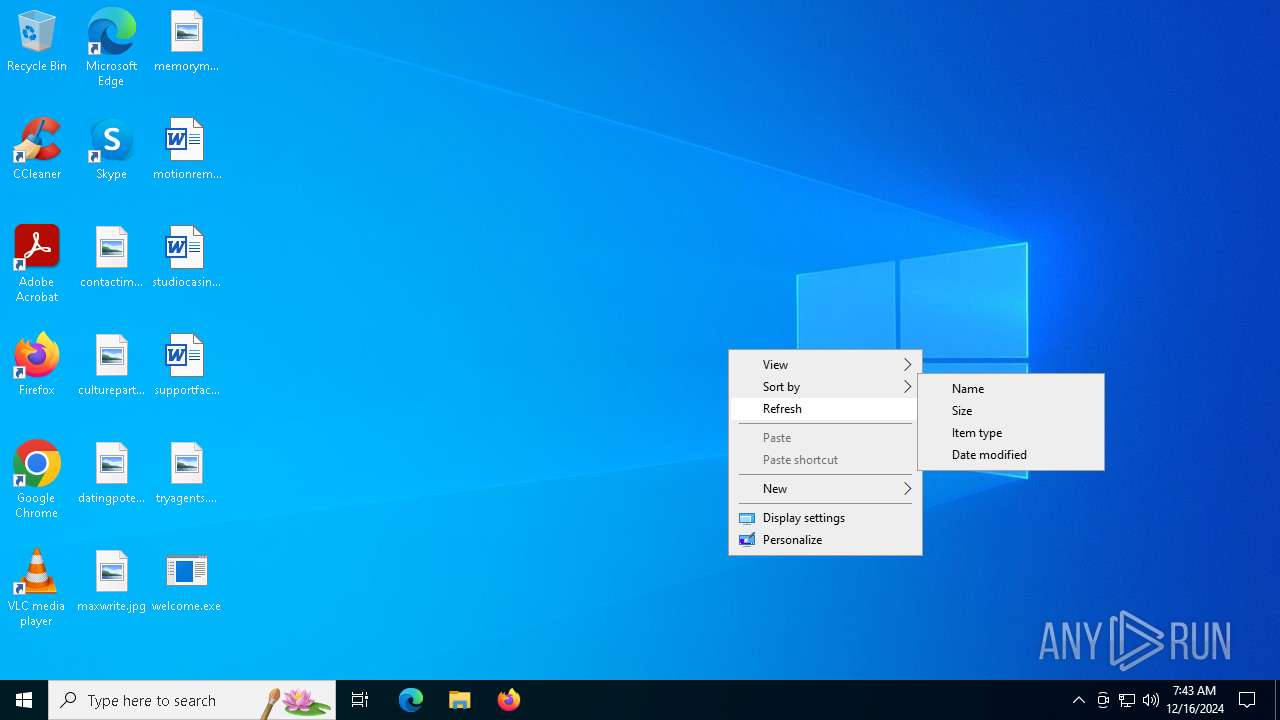Click the meeting/camera tray icon
This screenshot has width=1280, height=720.
click(x=1103, y=700)
